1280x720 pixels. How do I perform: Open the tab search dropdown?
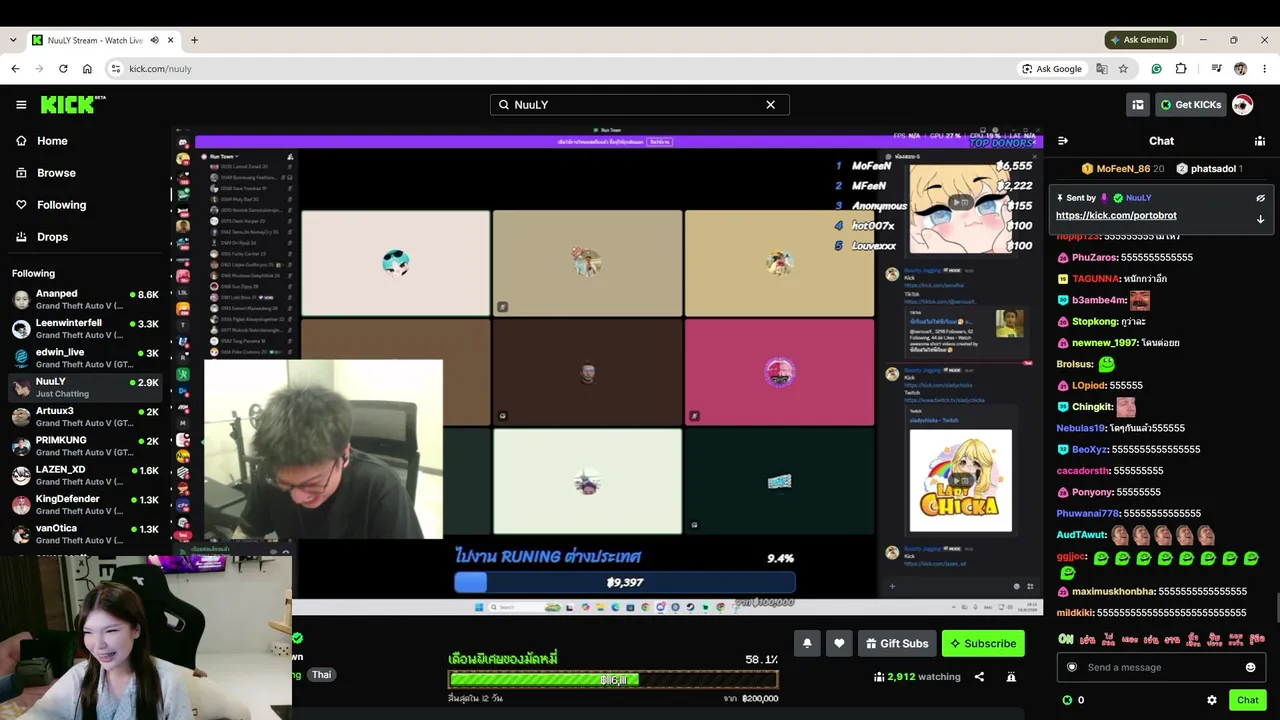point(13,40)
